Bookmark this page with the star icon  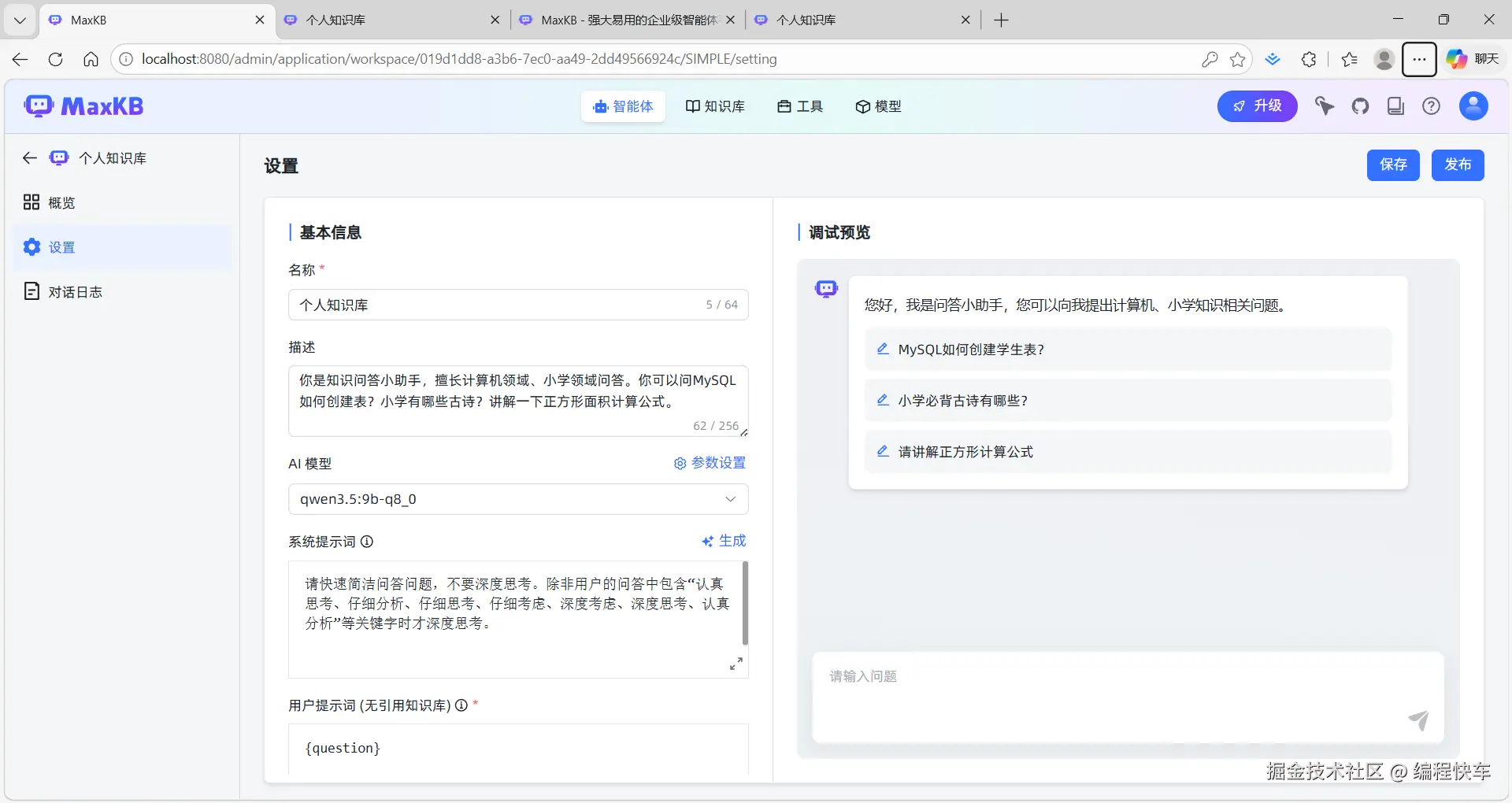click(x=1237, y=59)
